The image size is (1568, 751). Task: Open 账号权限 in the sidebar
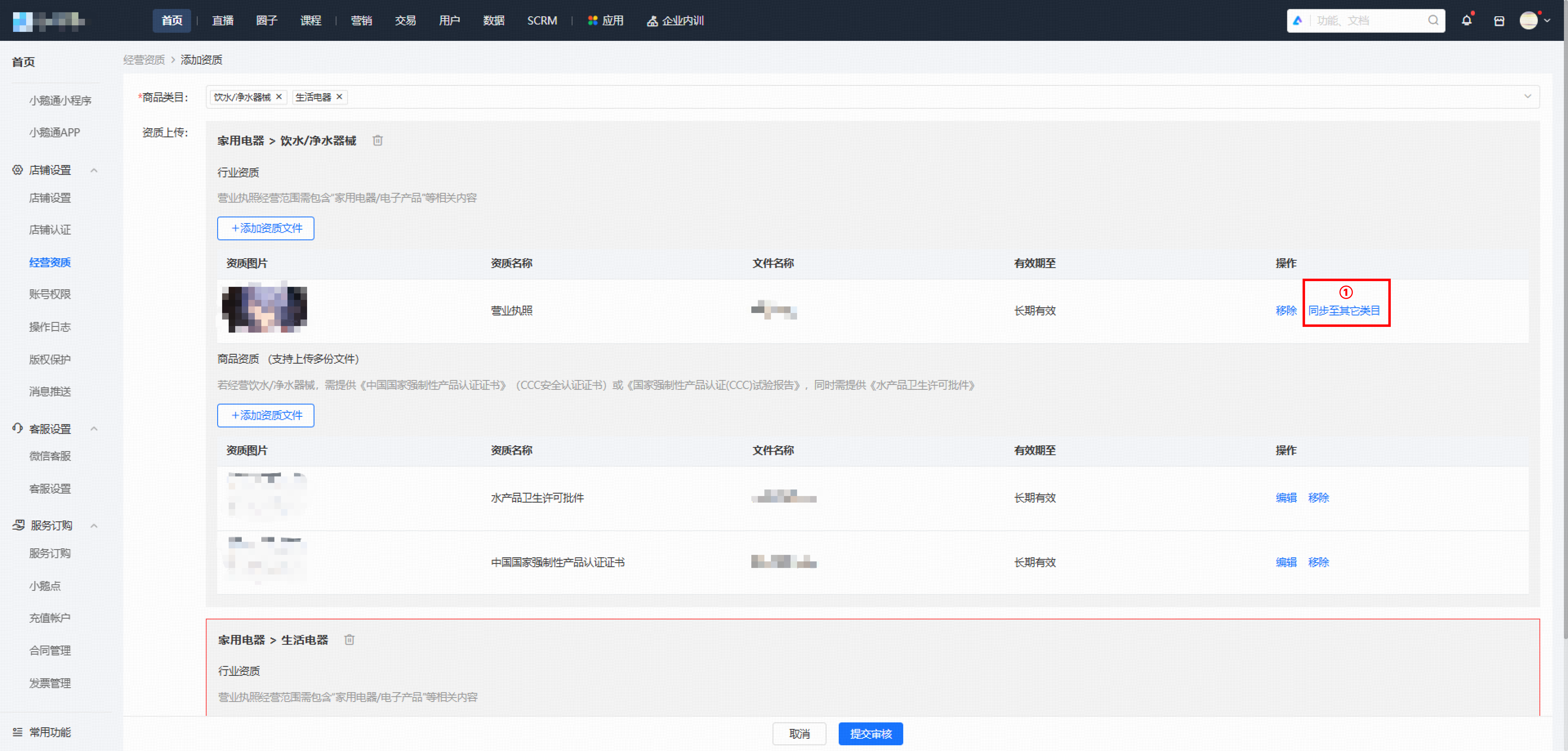pyautogui.click(x=50, y=294)
